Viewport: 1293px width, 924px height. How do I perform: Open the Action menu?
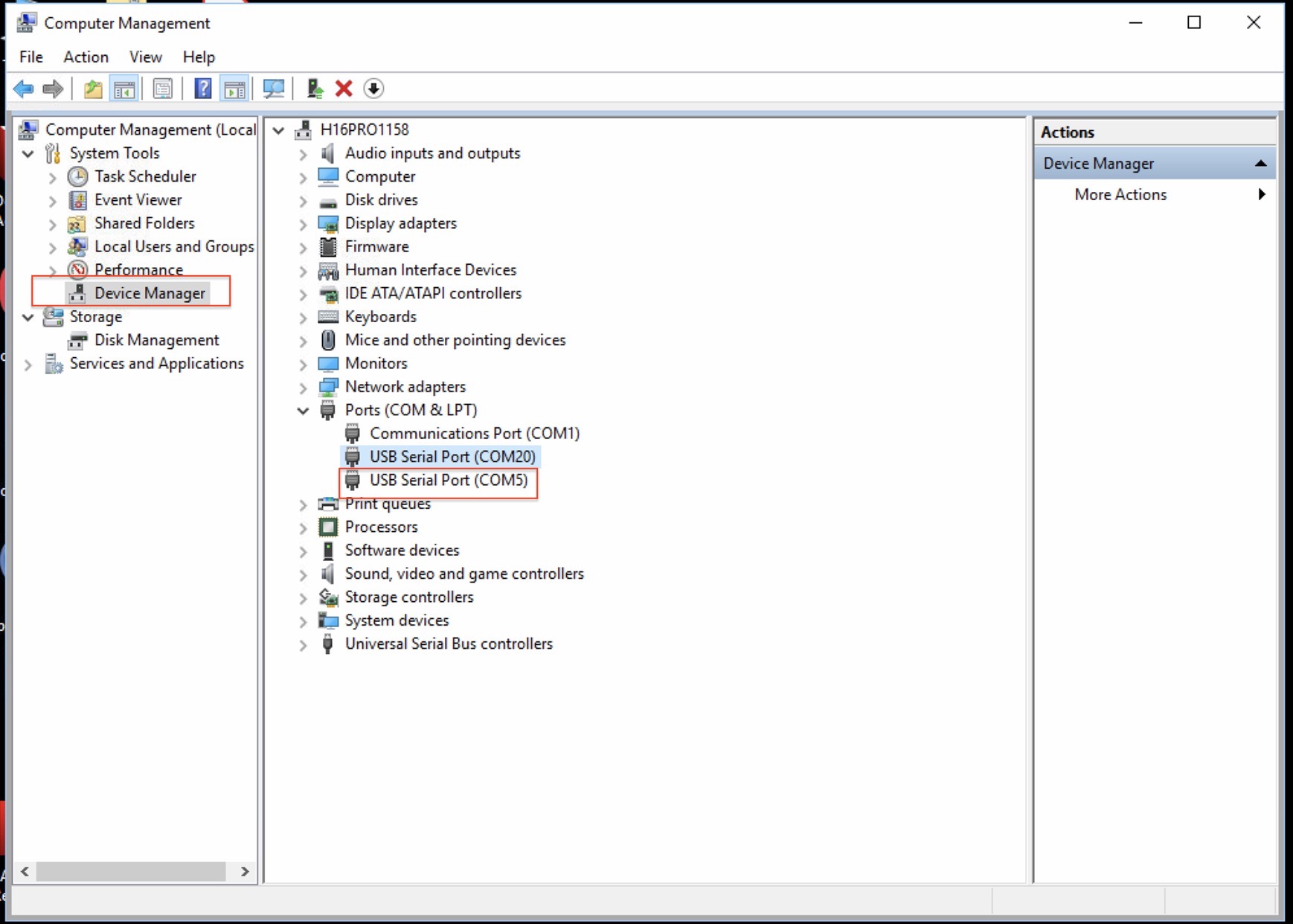86,57
